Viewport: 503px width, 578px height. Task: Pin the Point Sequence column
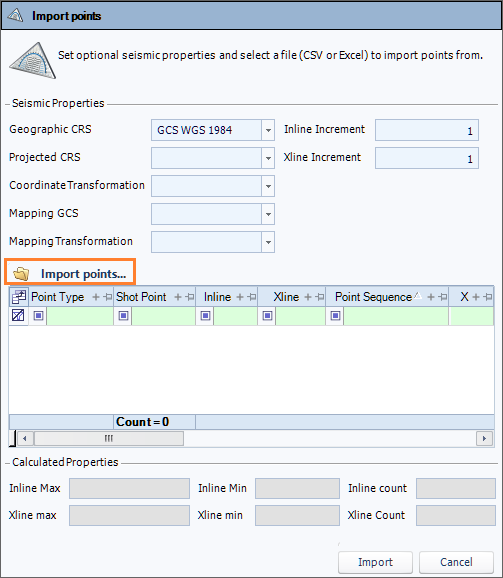click(x=443, y=297)
